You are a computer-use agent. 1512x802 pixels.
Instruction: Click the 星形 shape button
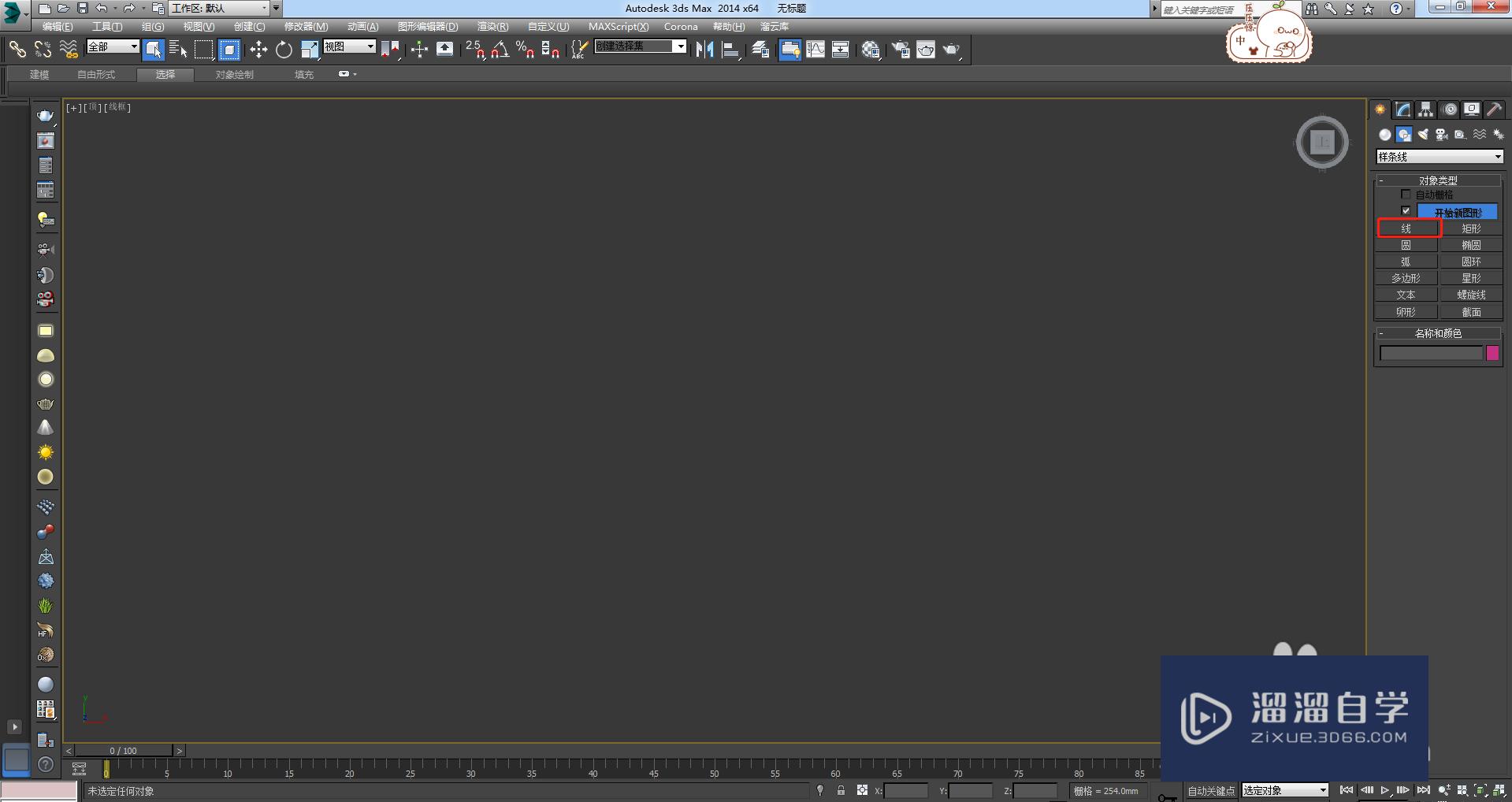tap(1471, 278)
